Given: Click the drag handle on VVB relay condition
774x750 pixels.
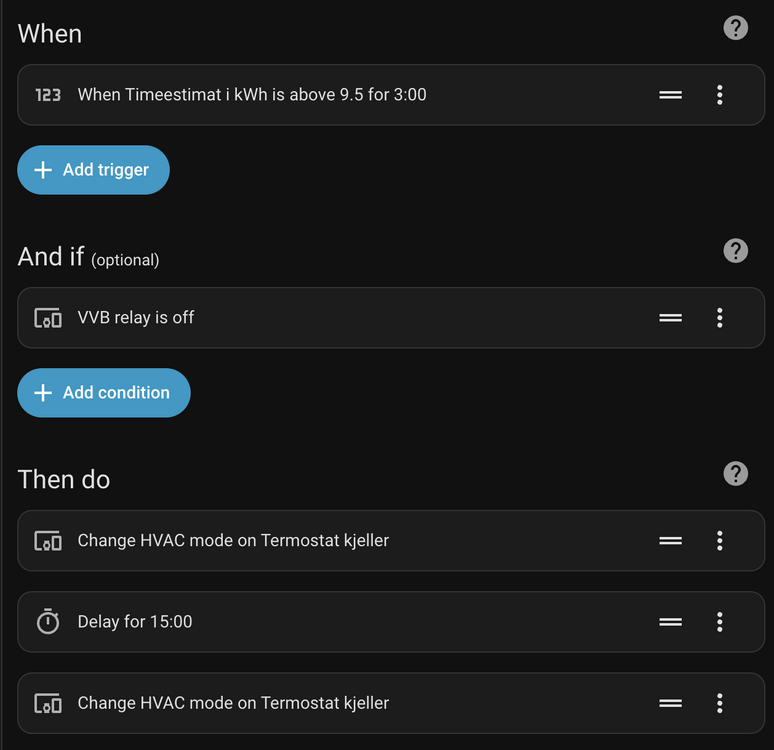Looking at the screenshot, I should pyautogui.click(x=670, y=318).
